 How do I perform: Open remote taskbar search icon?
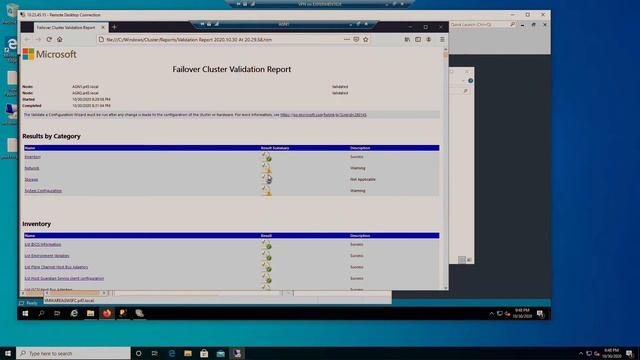(x=41, y=313)
